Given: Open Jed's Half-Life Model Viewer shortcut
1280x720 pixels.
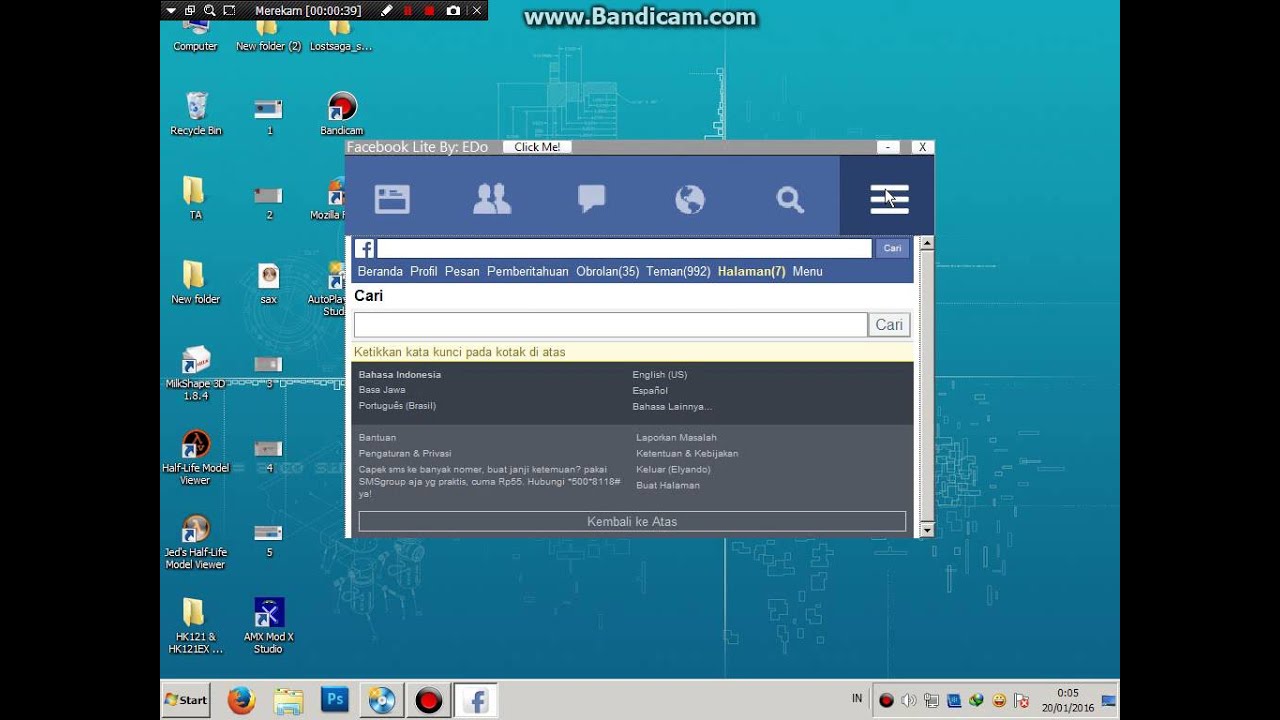Looking at the screenshot, I should (196, 542).
